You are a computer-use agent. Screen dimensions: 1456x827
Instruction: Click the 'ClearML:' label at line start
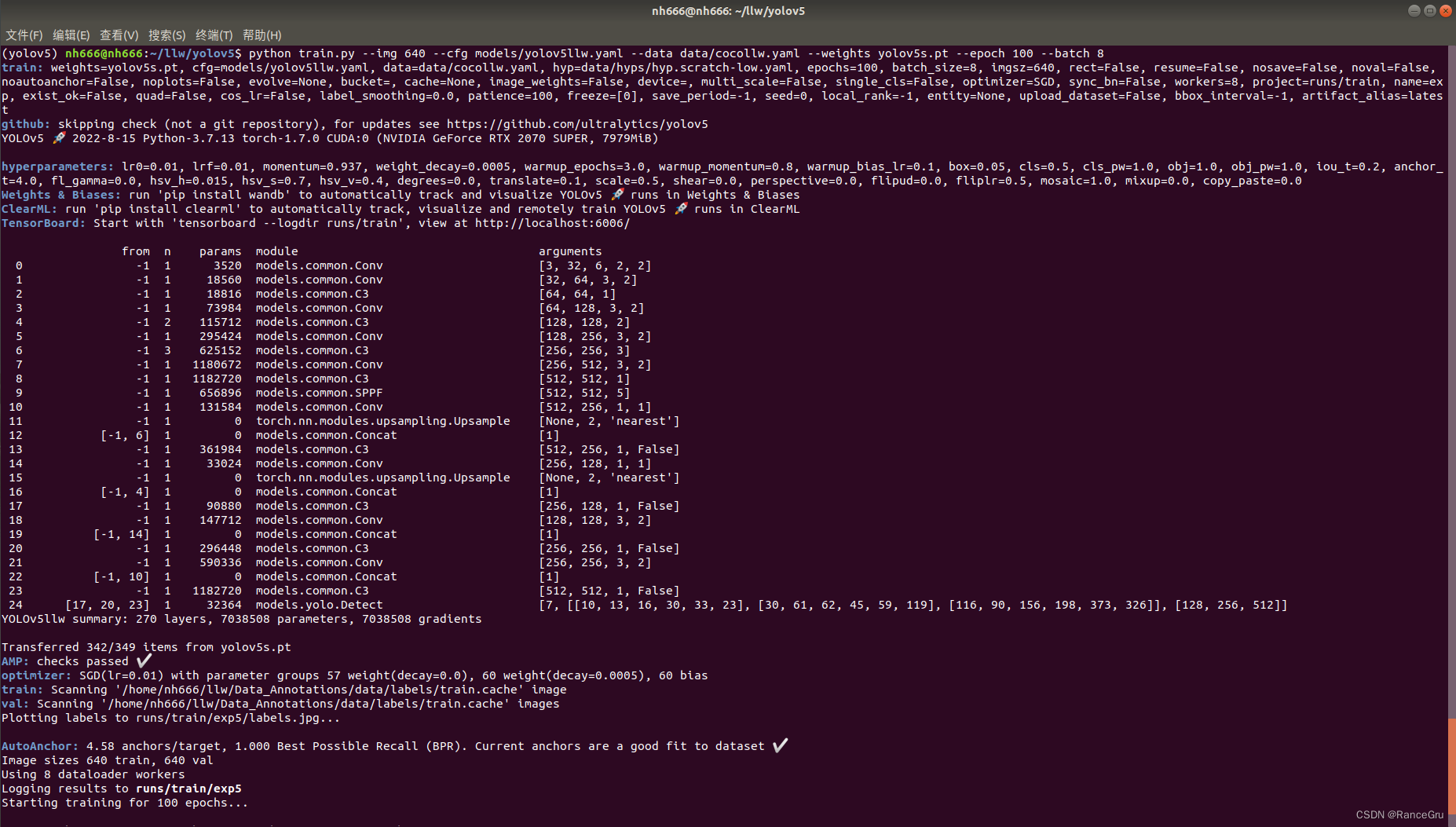tap(30, 209)
